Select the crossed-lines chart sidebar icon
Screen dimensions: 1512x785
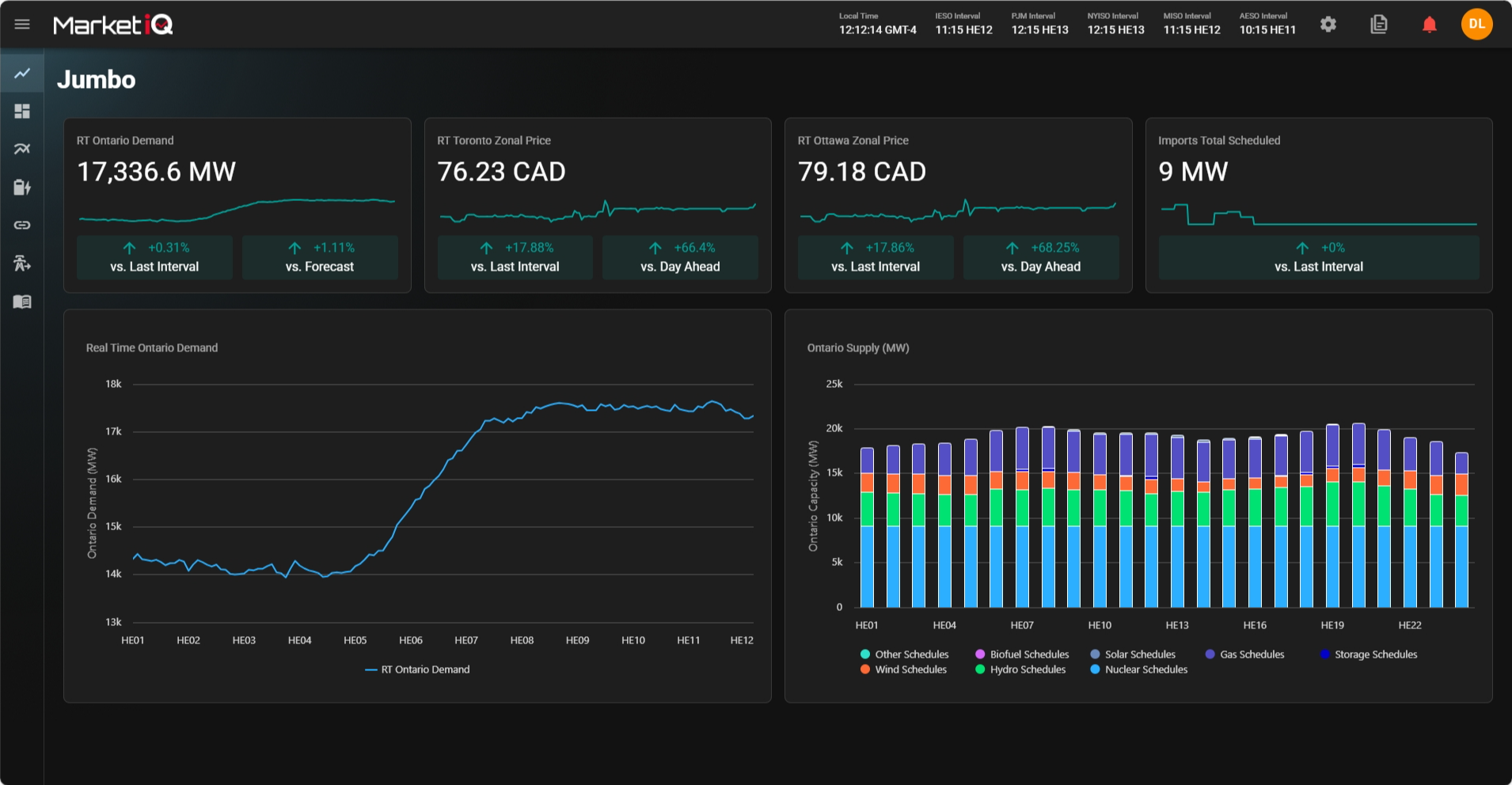[22, 149]
